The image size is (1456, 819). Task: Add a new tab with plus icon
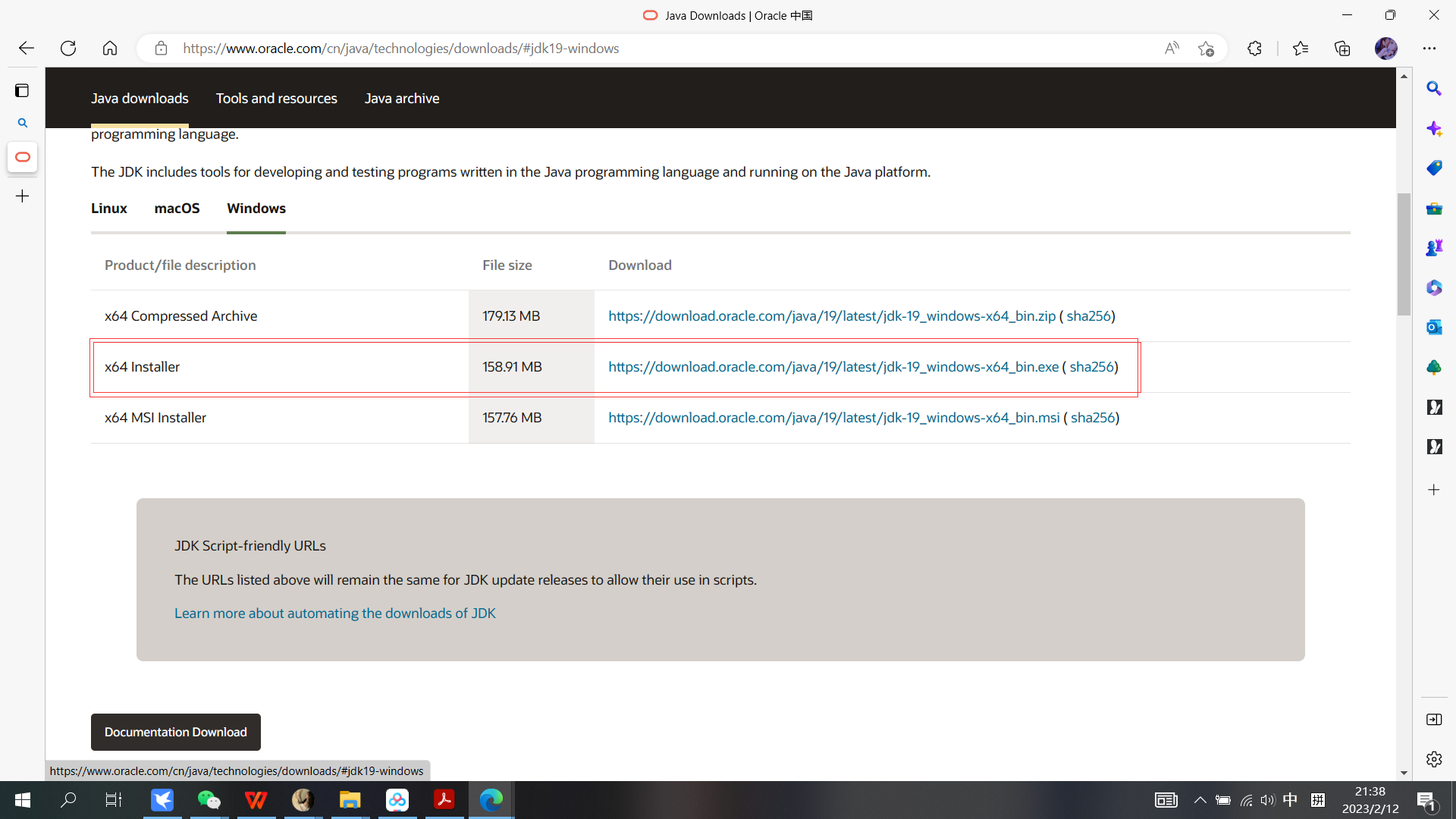point(23,196)
